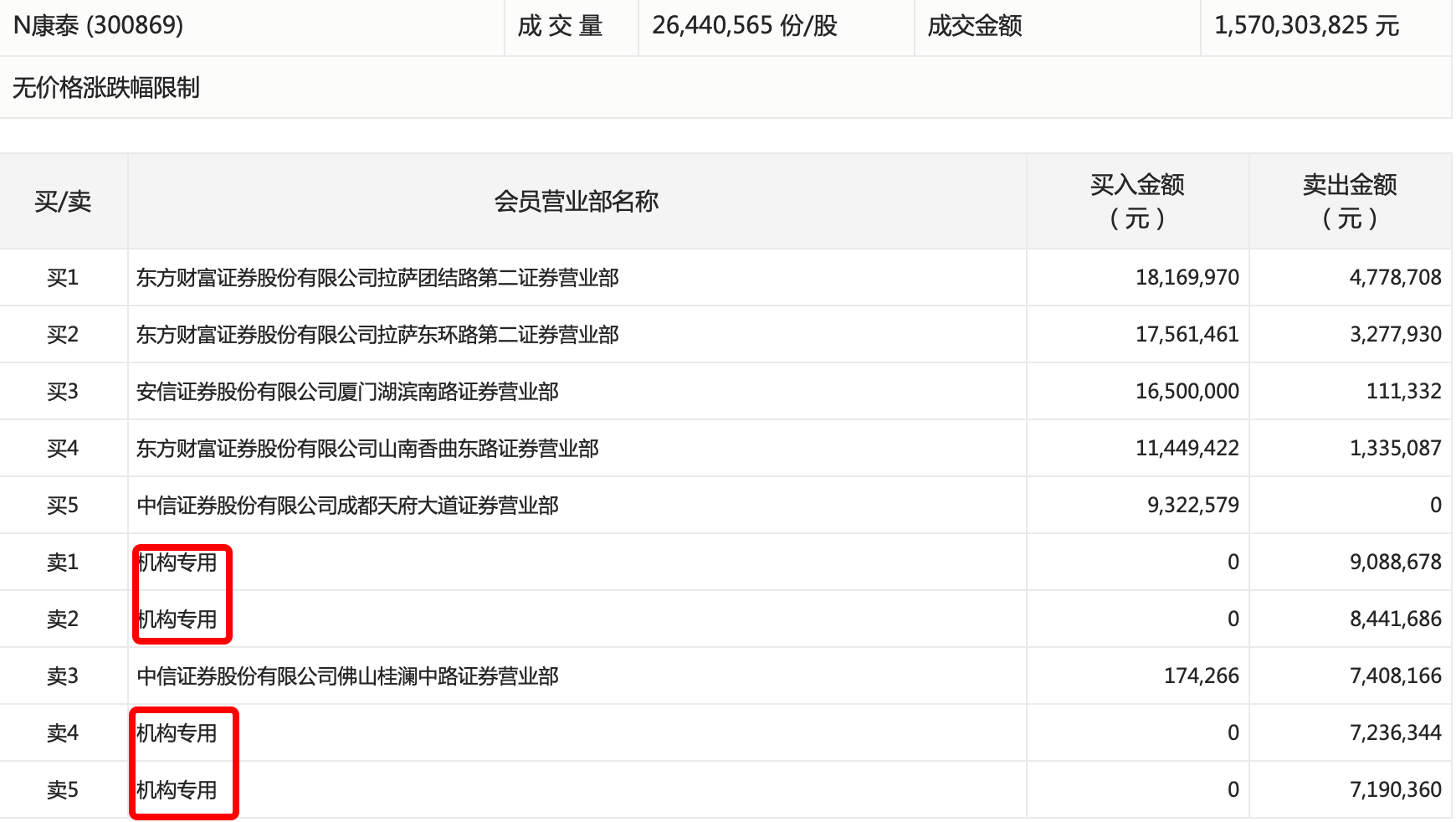Select the stock name N康泰 (300869)
The width and height of the screenshot is (1456, 822).
100,25
